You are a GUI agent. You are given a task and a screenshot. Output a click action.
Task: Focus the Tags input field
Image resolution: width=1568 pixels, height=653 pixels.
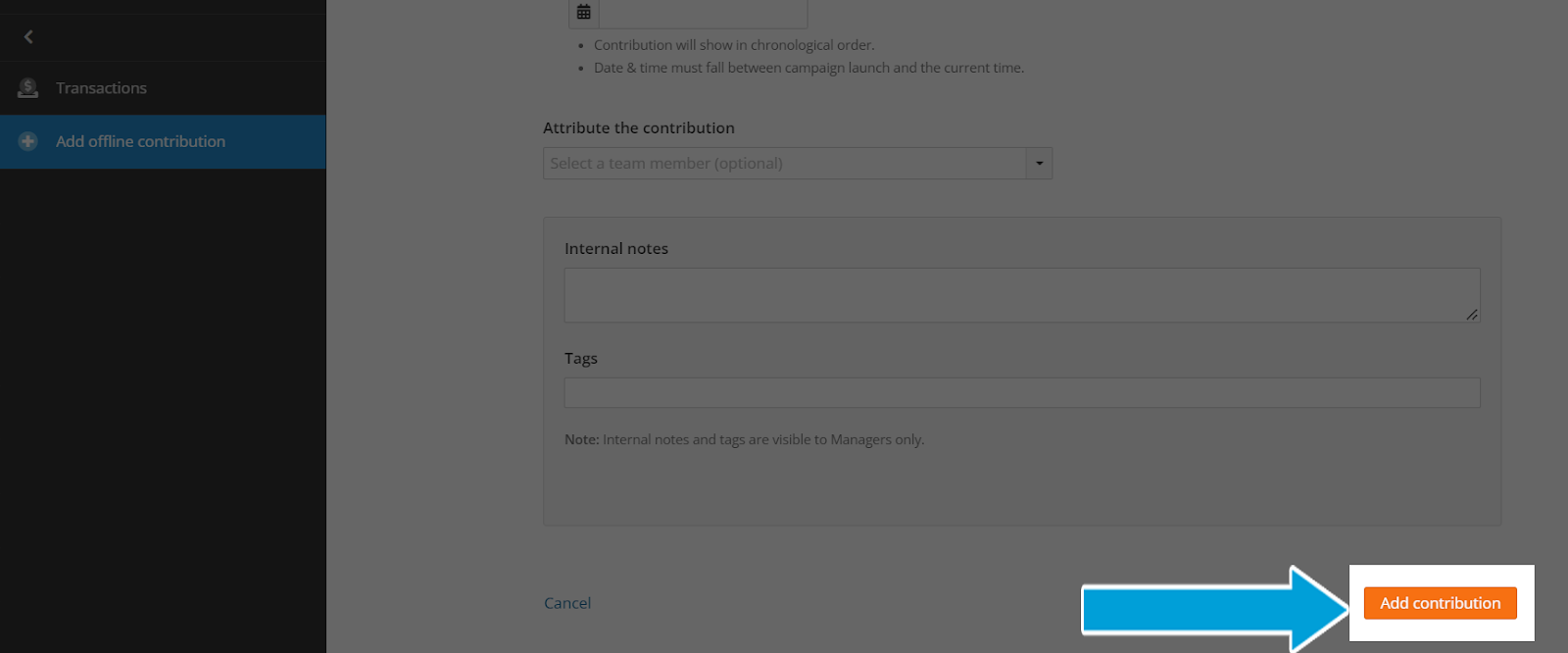pos(1022,392)
